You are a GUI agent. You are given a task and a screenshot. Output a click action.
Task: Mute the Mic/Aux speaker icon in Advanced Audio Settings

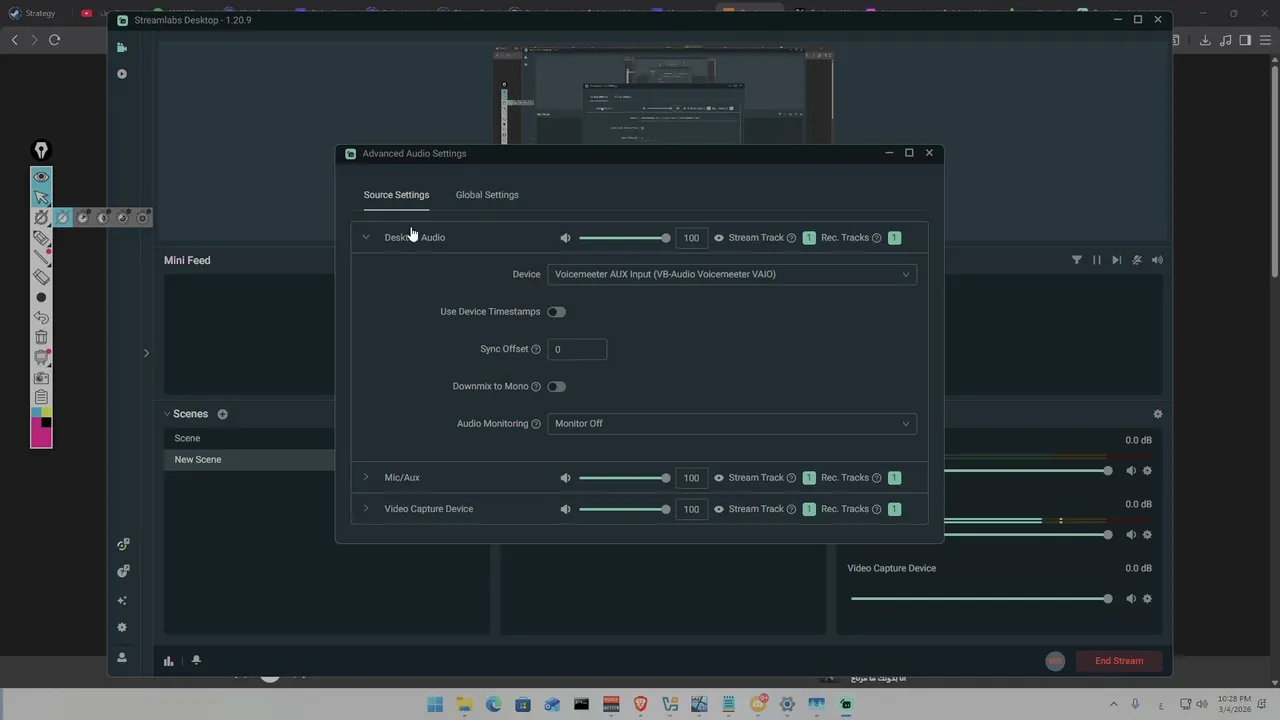click(565, 478)
